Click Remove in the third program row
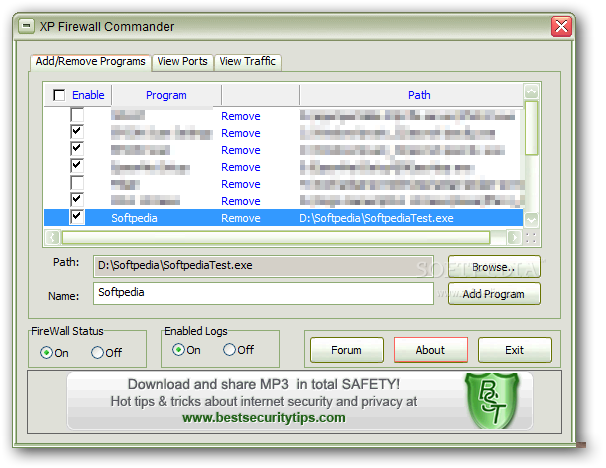The width and height of the screenshot is (606, 468). 240,150
